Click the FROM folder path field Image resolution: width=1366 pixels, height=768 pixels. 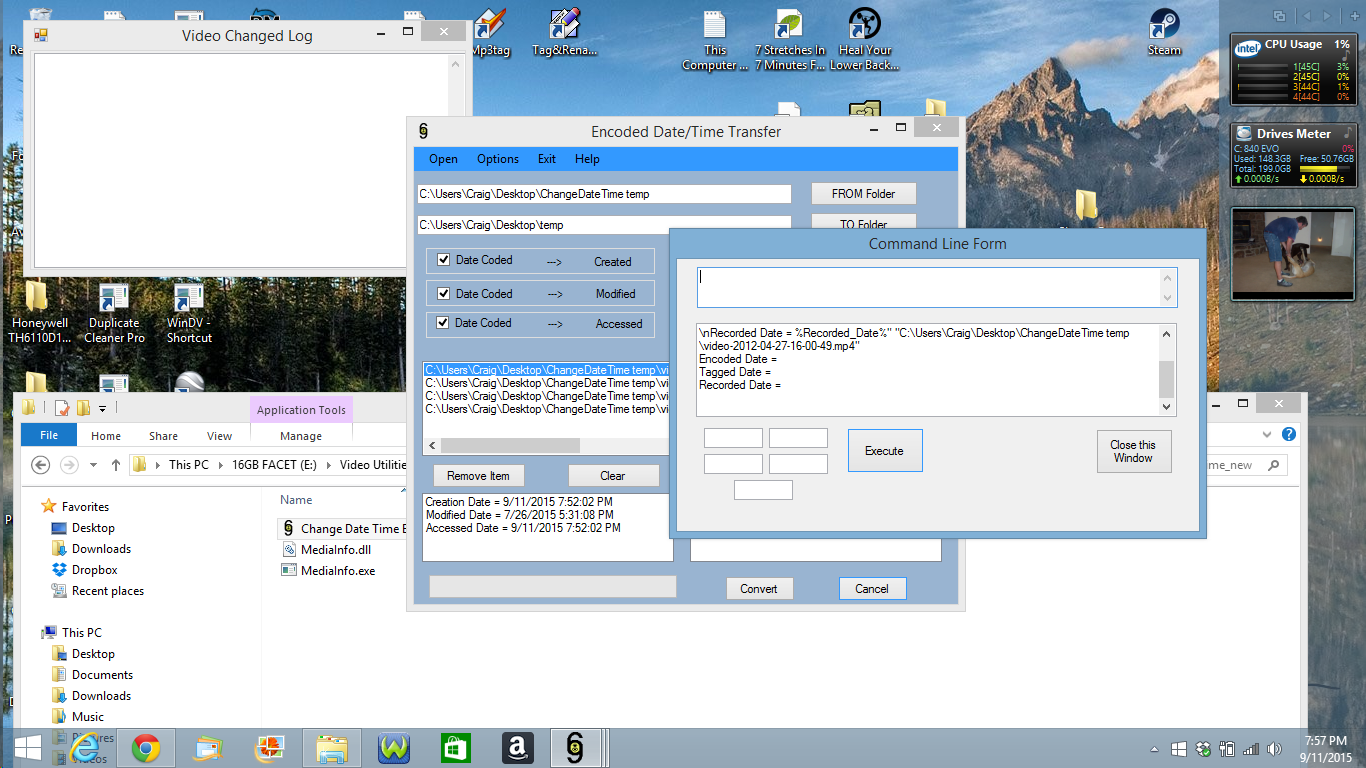click(x=604, y=194)
